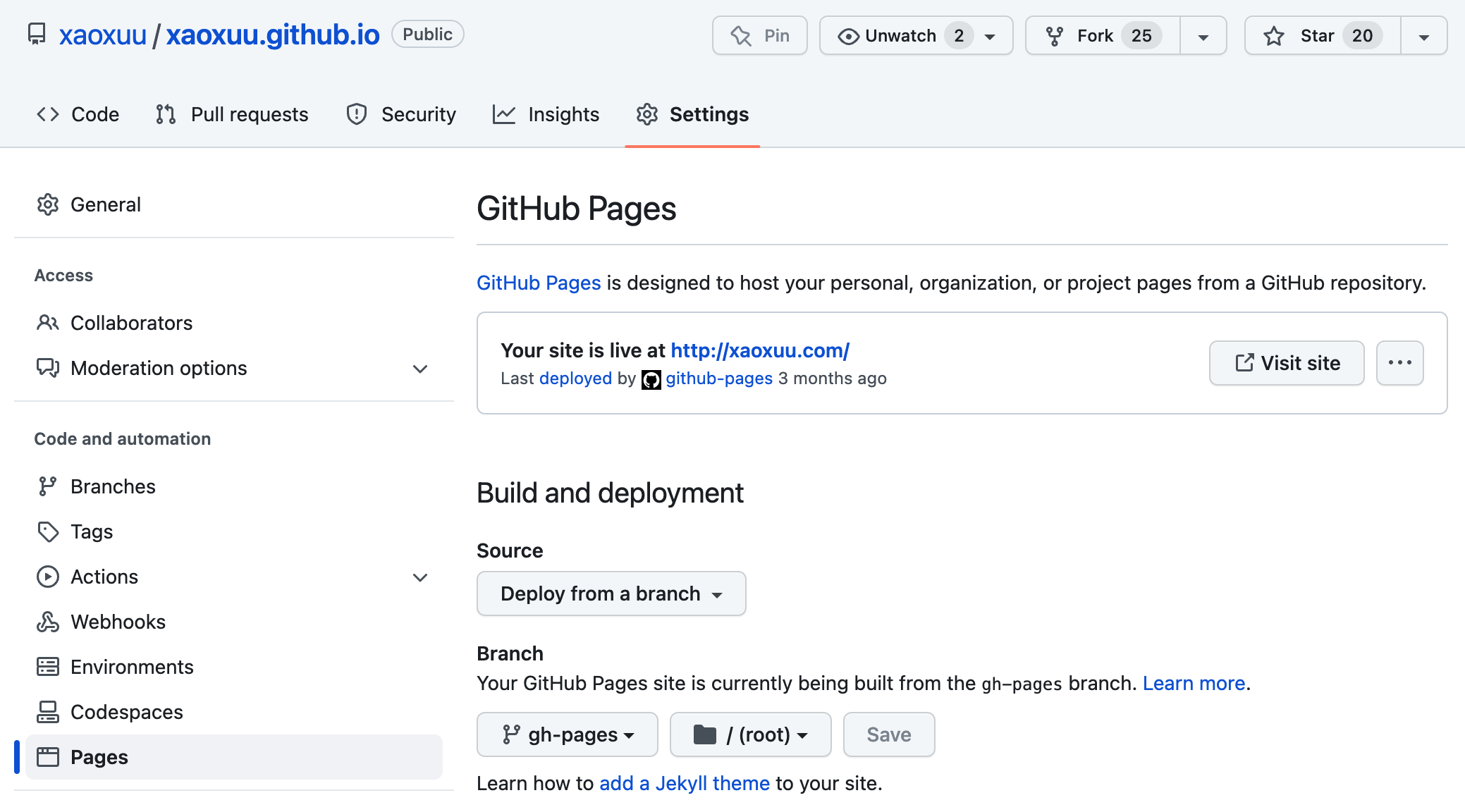The height and width of the screenshot is (812, 1465).
Task: Open General settings in the sidebar
Action: click(x=234, y=204)
